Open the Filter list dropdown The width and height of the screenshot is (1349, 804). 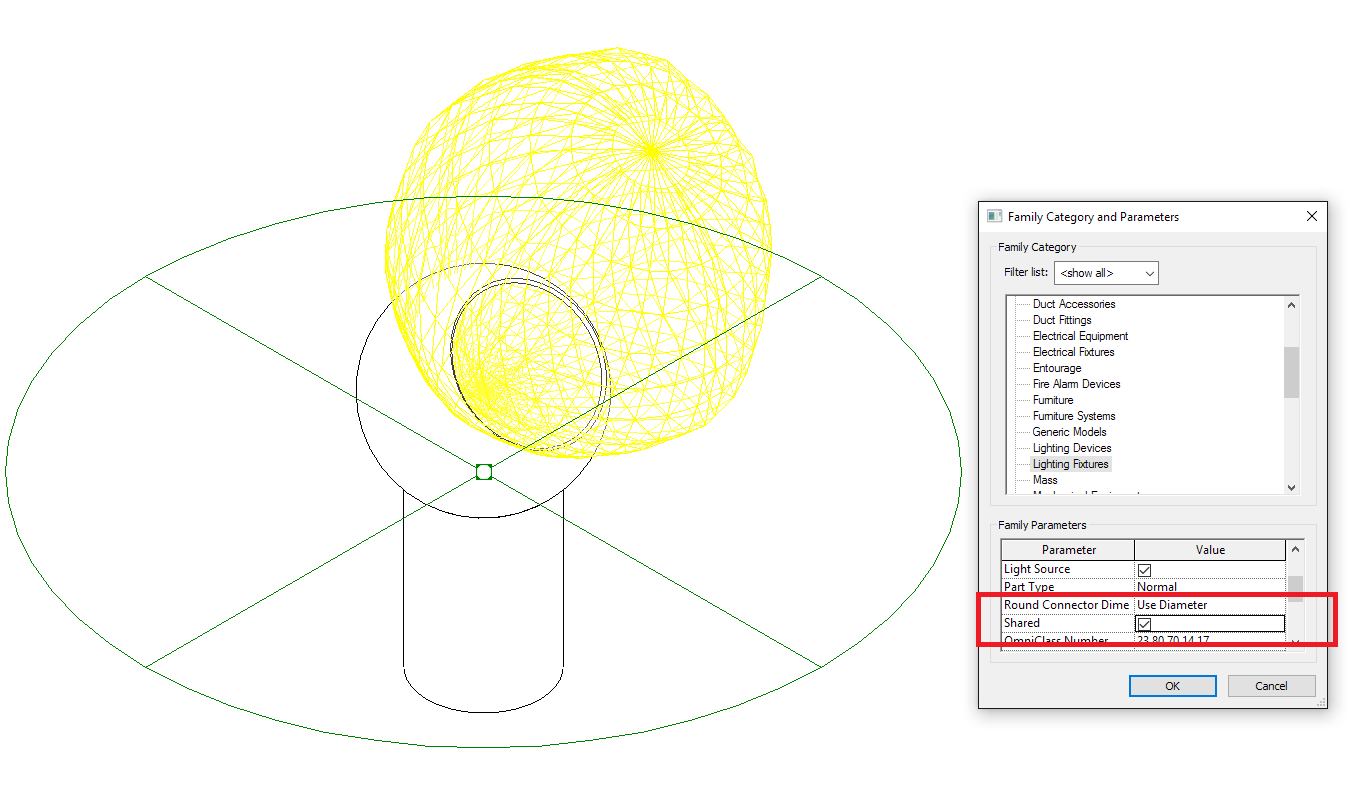pos(1106,273)
